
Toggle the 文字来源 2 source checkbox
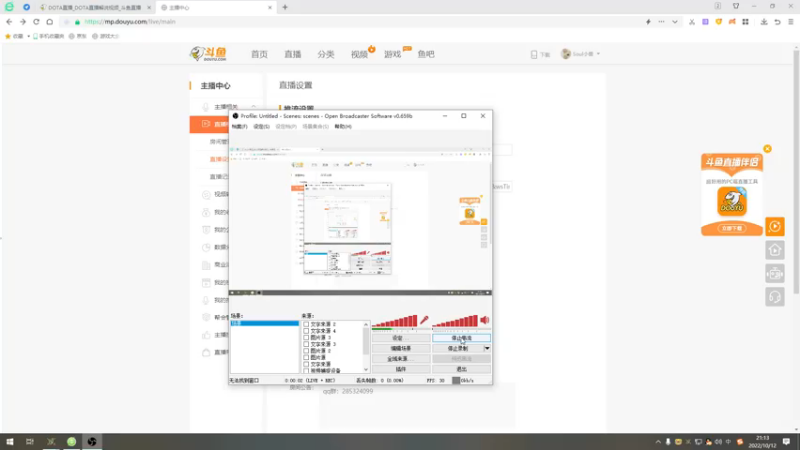tap(306, 324)
